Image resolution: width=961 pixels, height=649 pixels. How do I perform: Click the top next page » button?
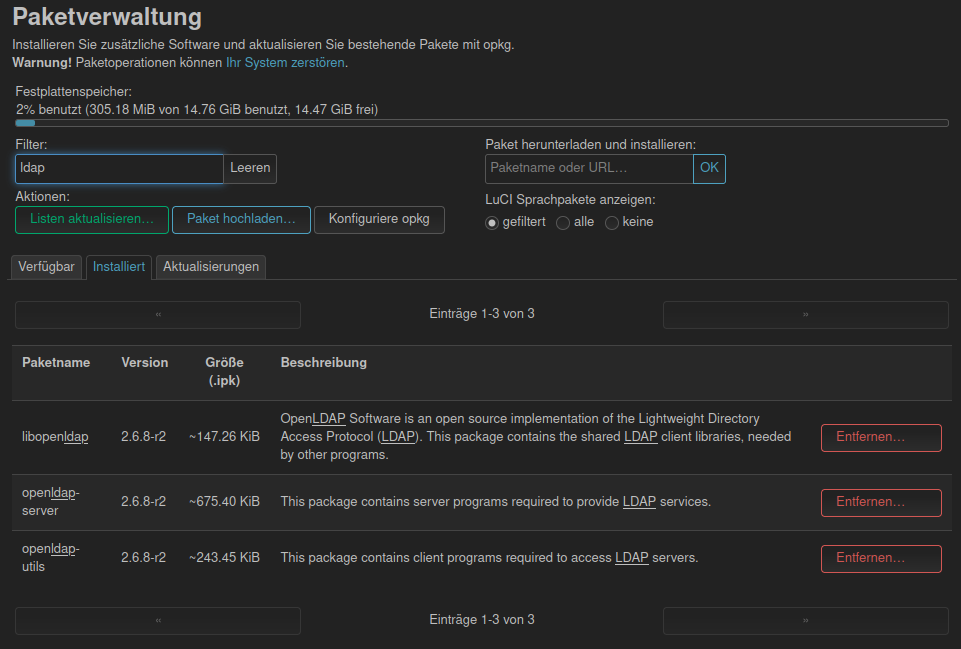pyautogui.click(x=805, y=315)
